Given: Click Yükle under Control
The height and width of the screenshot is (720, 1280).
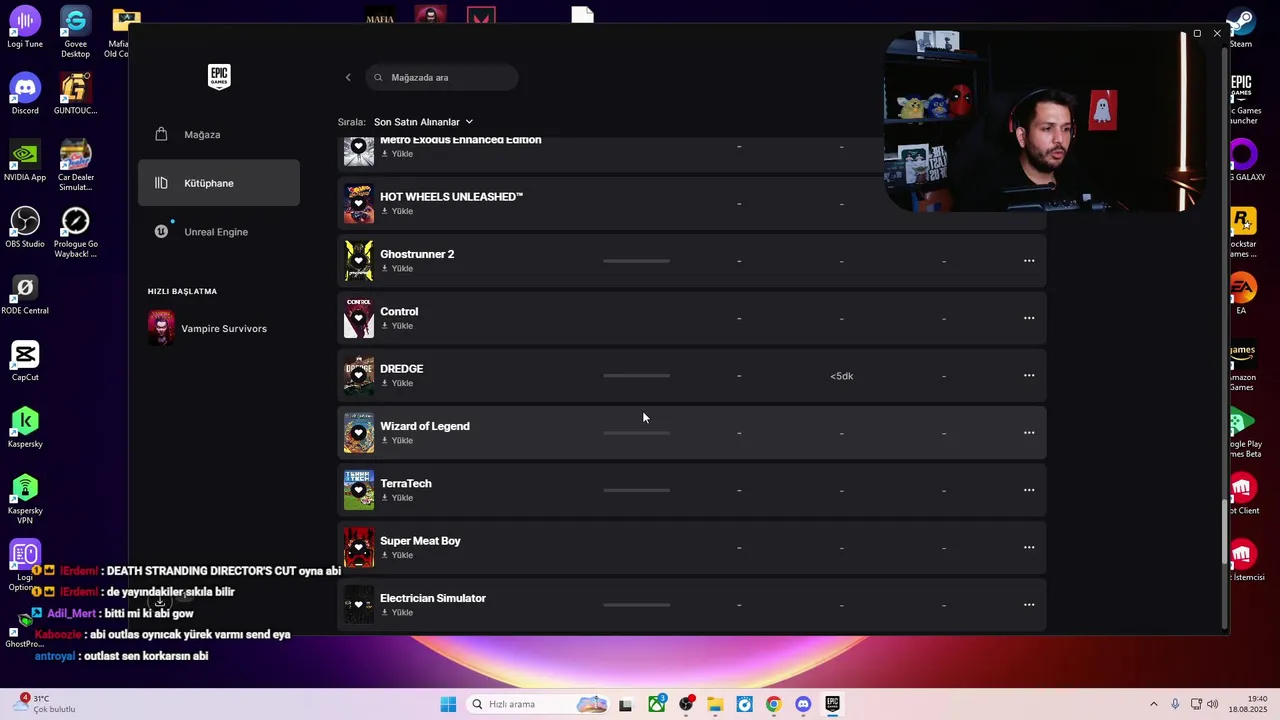Looking at the screenshot, I should (397, 326).
